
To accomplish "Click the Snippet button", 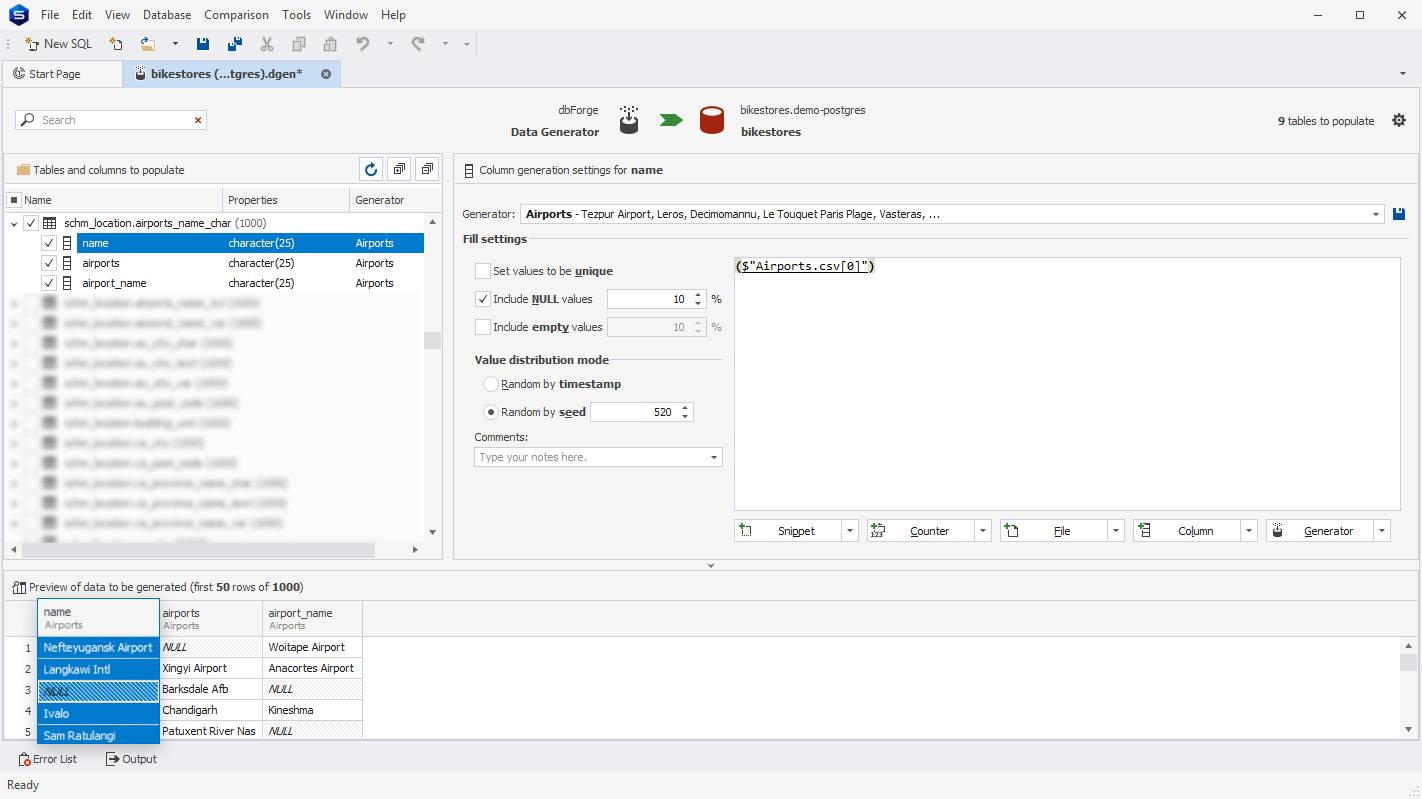I will click(x=788, y=531).
